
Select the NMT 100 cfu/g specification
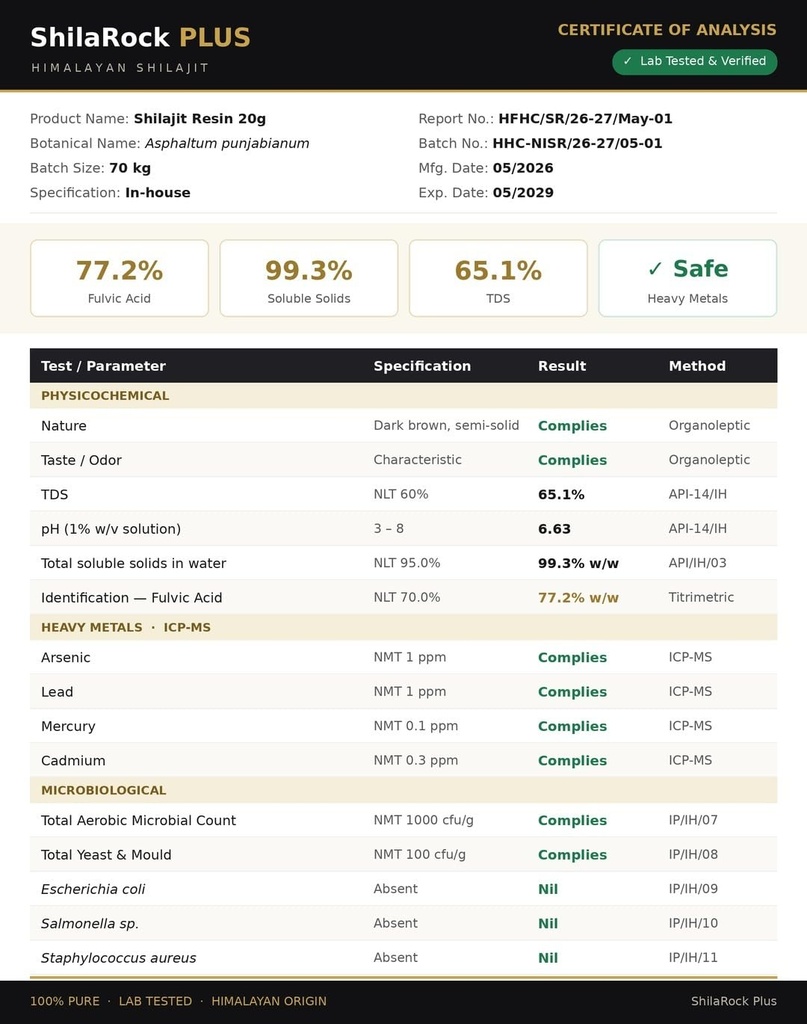pyautogui.click(x=419, y=855)
